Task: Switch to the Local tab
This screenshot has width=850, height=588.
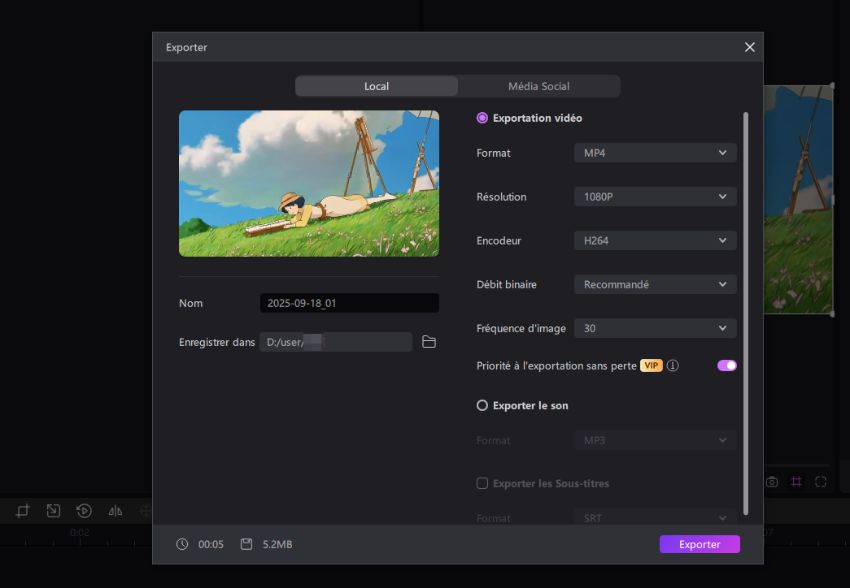Action: coord(376,86)
